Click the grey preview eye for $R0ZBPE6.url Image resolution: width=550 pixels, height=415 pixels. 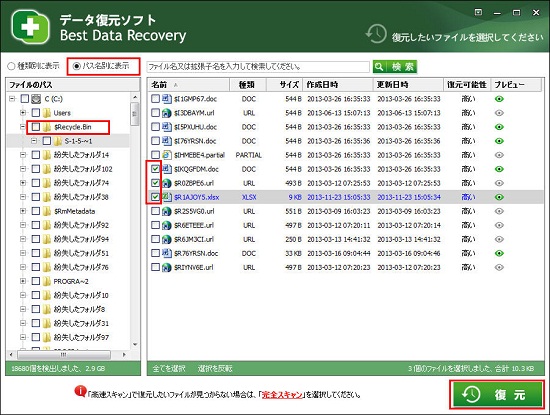pyautogui.click(x=499, y=183)
